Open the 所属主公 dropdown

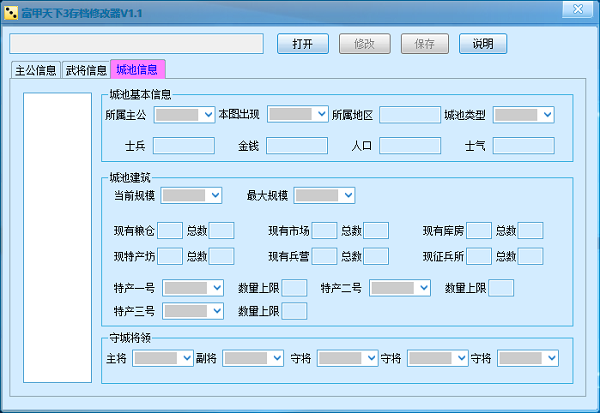click(184, 114)
